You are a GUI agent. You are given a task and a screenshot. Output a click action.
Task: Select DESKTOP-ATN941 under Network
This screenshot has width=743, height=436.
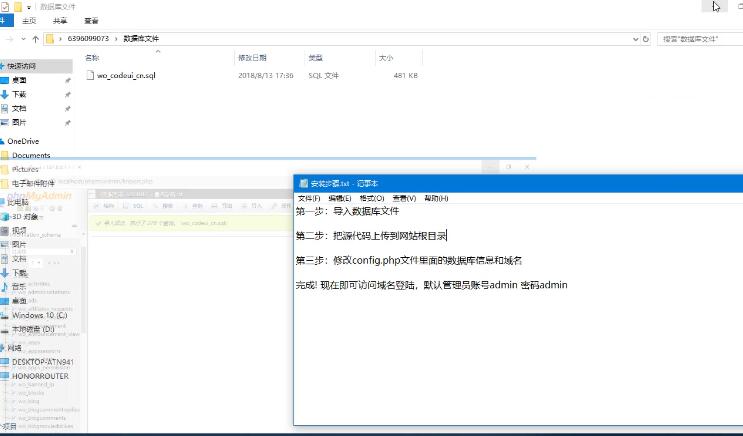click(x=42, y=361)
